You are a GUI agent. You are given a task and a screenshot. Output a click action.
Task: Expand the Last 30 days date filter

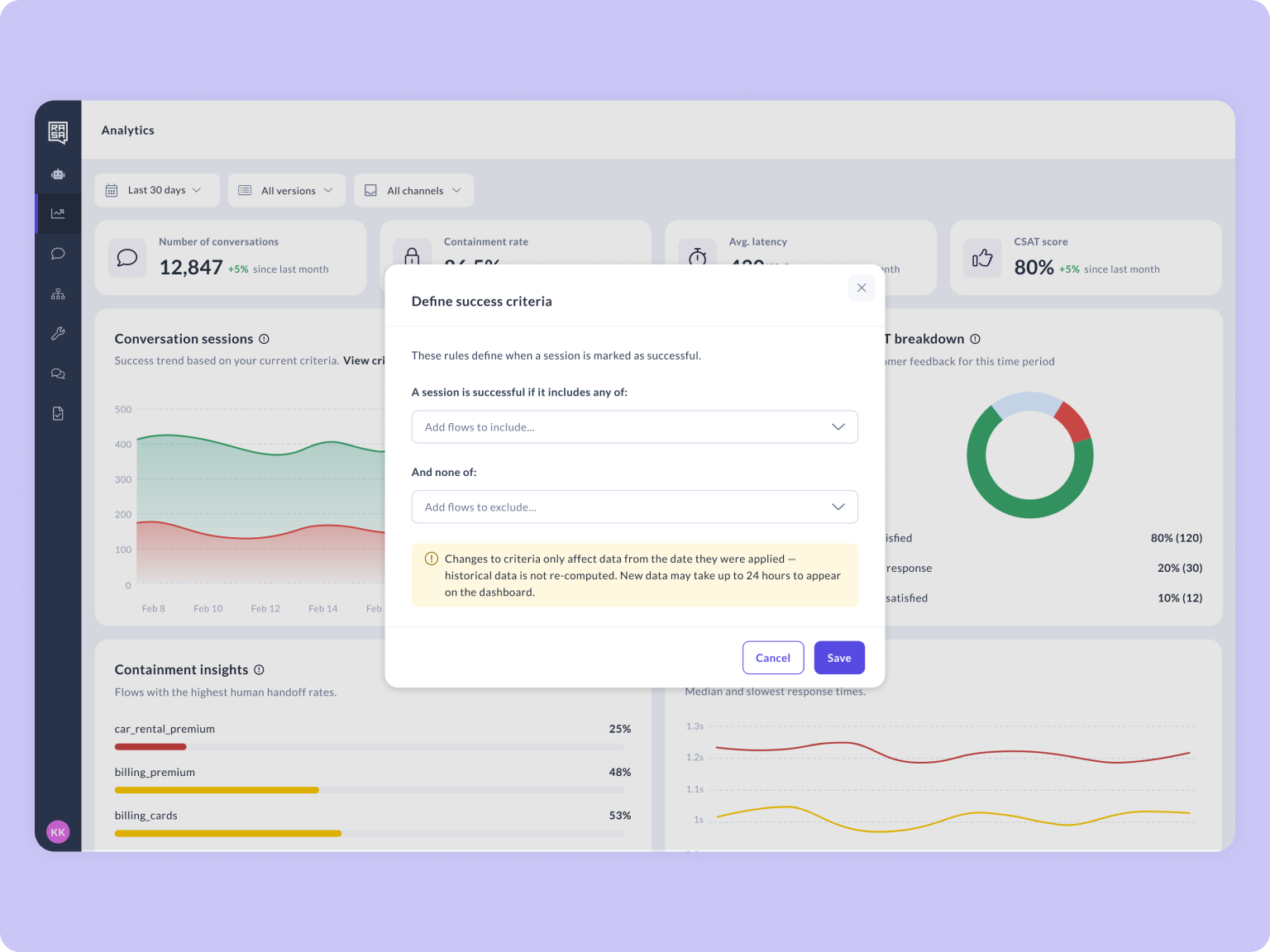(157, 190)
